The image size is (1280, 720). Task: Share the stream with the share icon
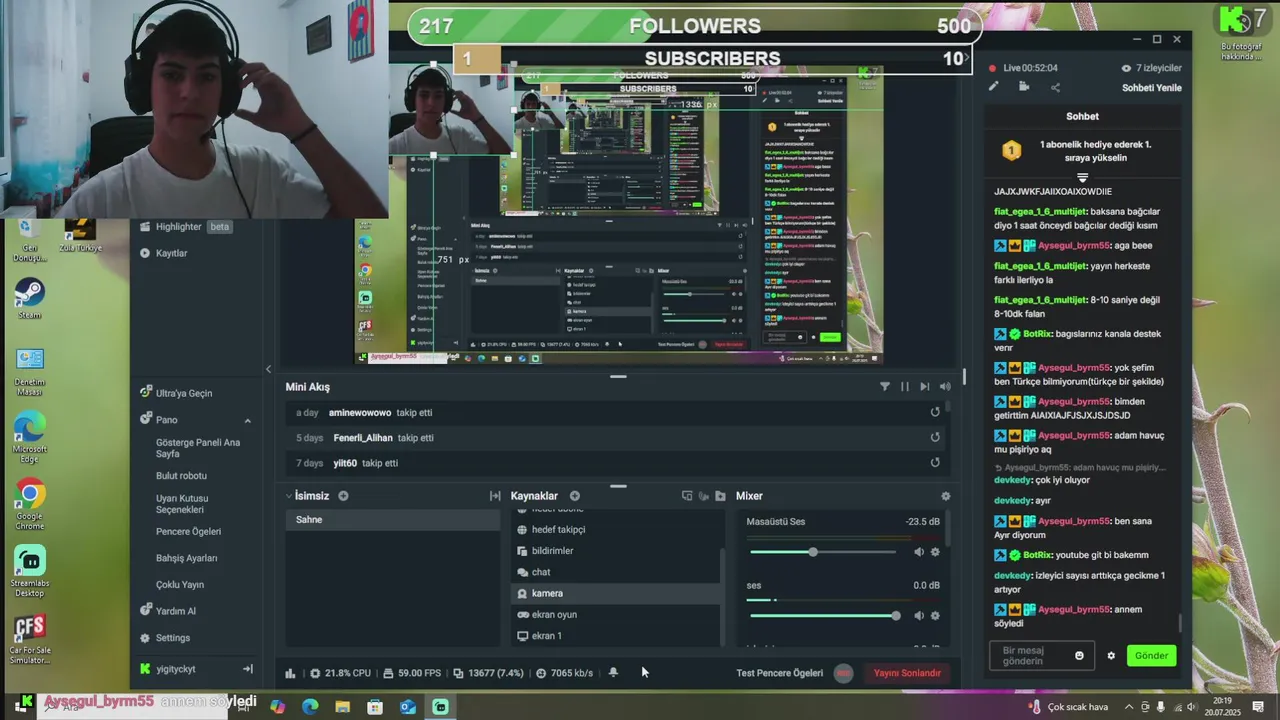(x=1055, y=87)
